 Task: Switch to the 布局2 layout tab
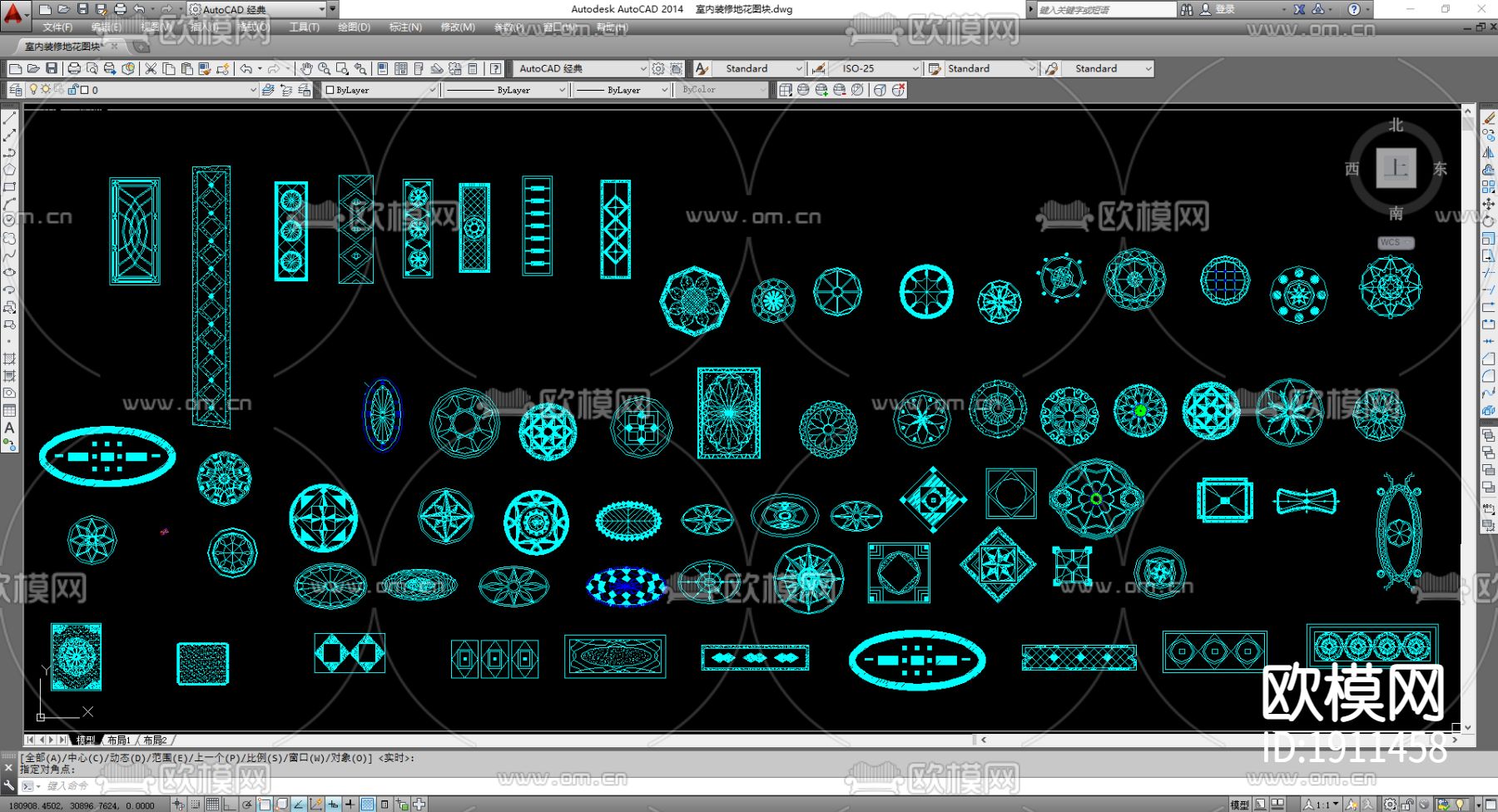pyautogui.click(x=155, y=740)
